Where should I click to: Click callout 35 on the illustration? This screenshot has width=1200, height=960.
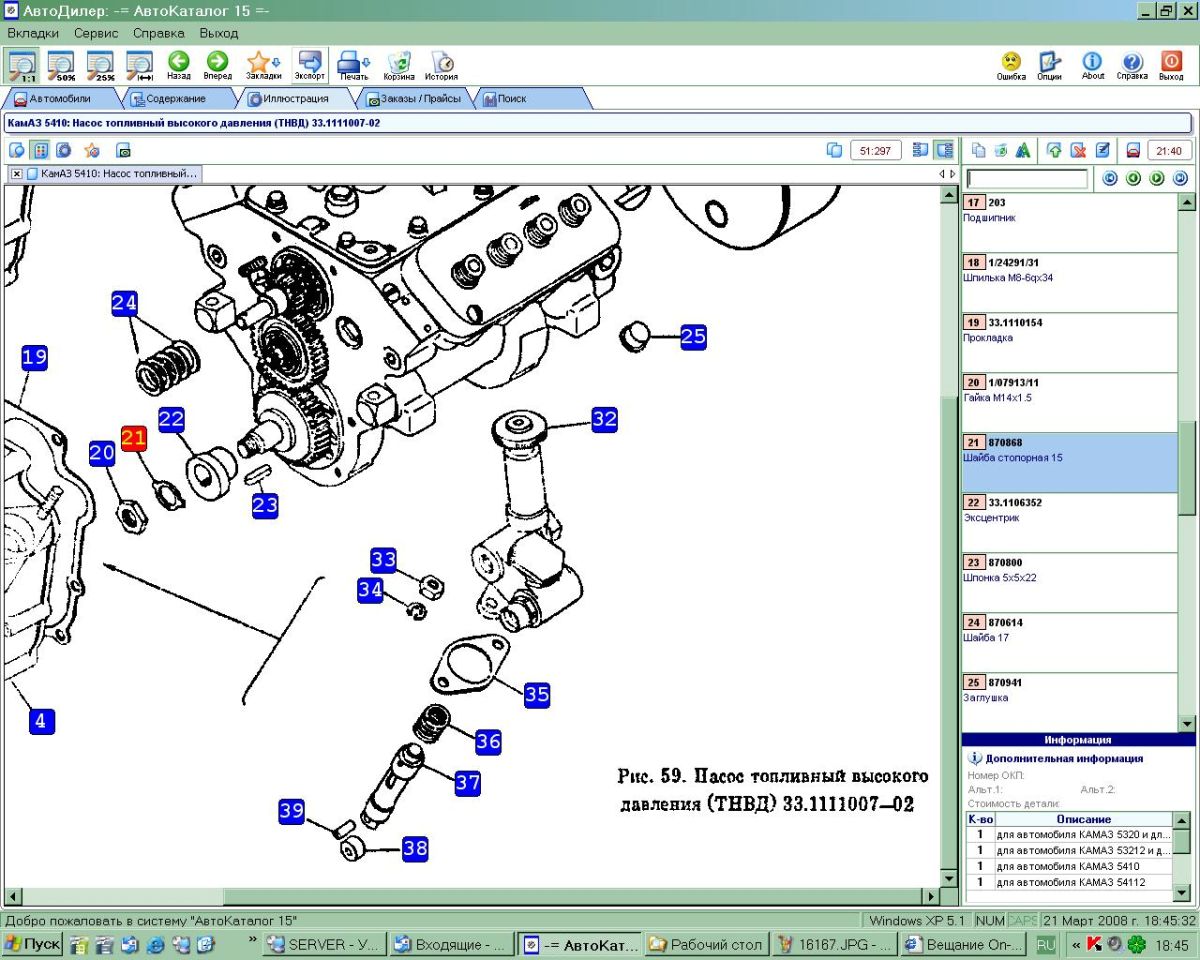point(537,694)
